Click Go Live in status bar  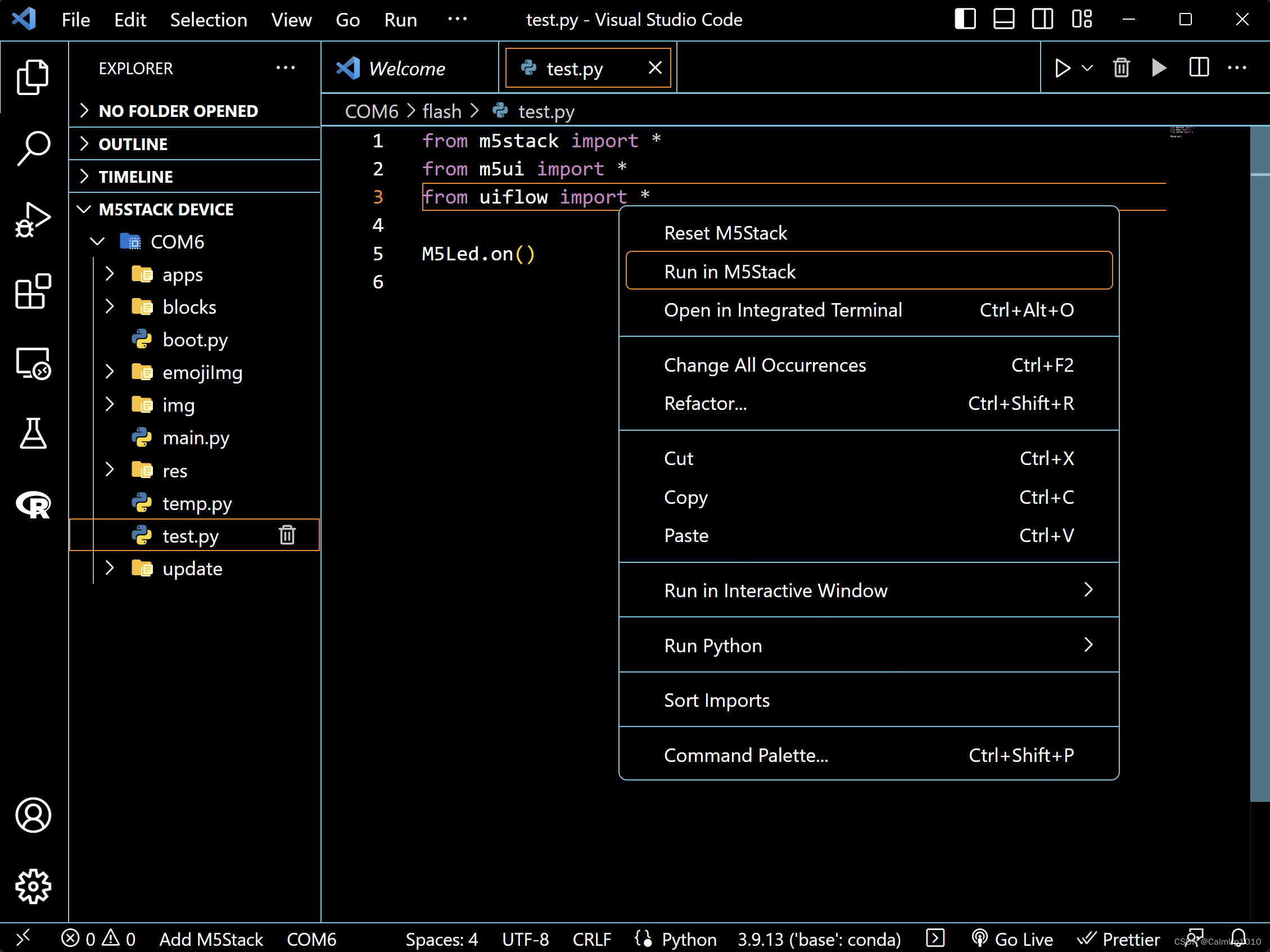[x=1012, y=939]
